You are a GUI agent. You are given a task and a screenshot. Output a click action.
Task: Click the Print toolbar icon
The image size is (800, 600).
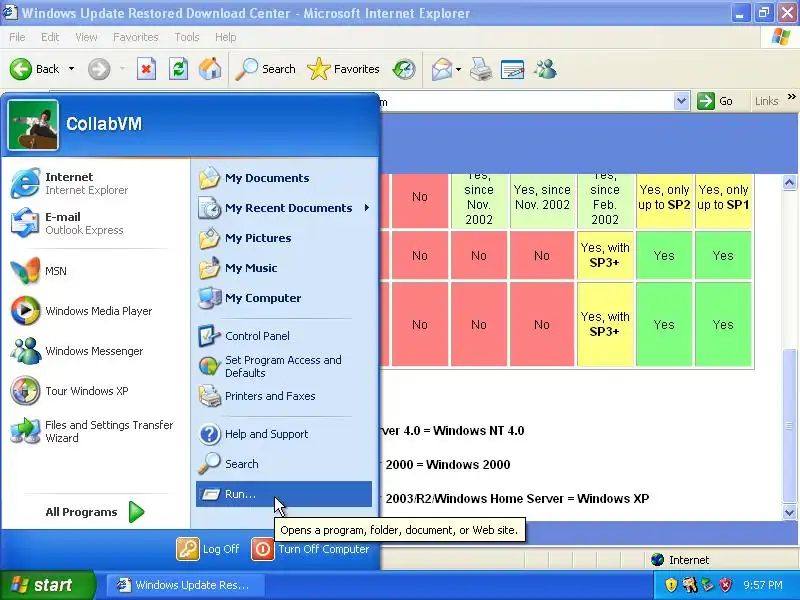click(x=481, y=69)
